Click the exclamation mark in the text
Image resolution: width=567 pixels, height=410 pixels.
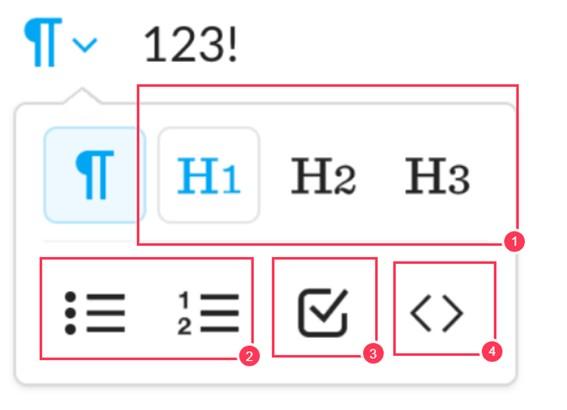coord(233,44)
